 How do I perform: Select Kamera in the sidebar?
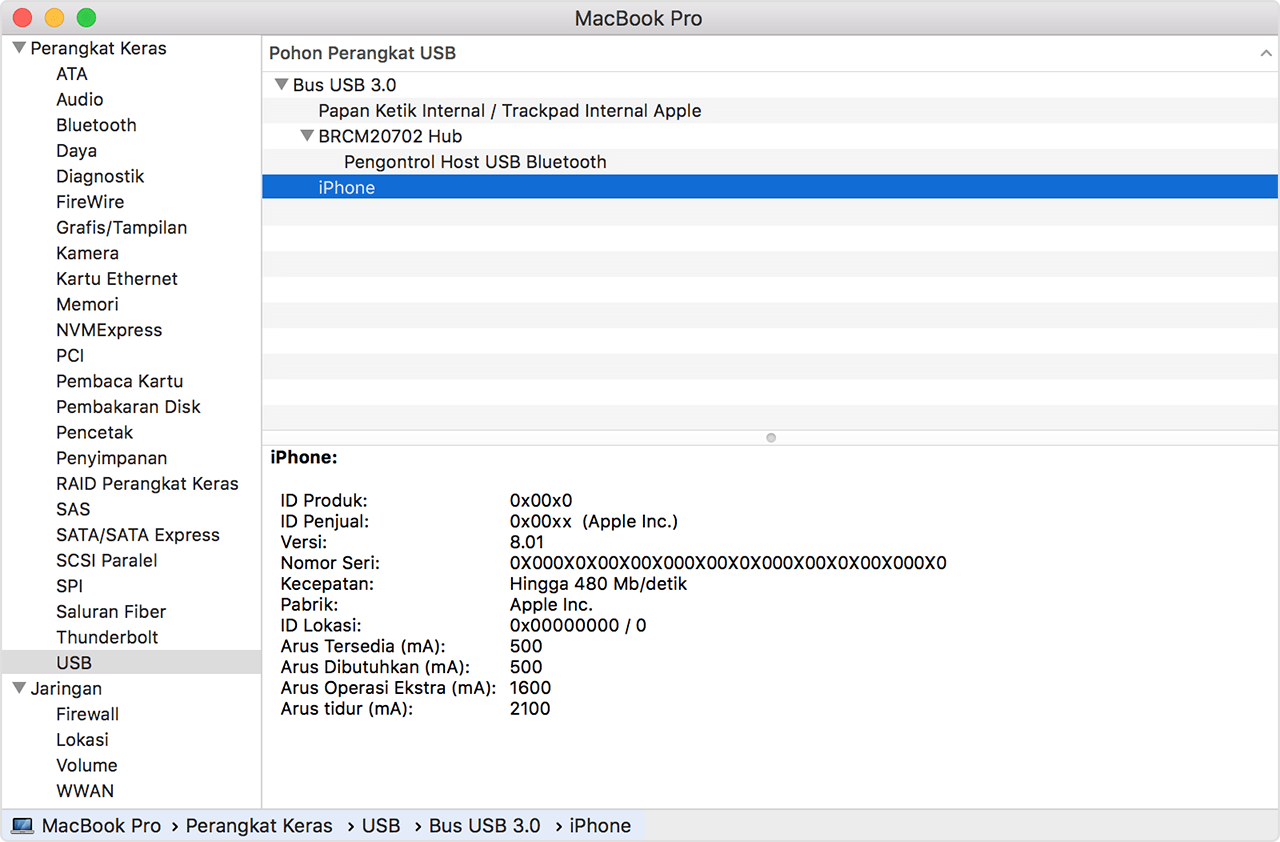(88, 253)
